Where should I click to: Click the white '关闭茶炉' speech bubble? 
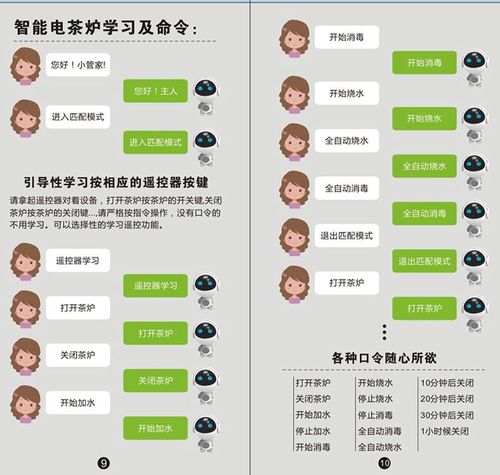pyautogui.click(x=78, y=355)
